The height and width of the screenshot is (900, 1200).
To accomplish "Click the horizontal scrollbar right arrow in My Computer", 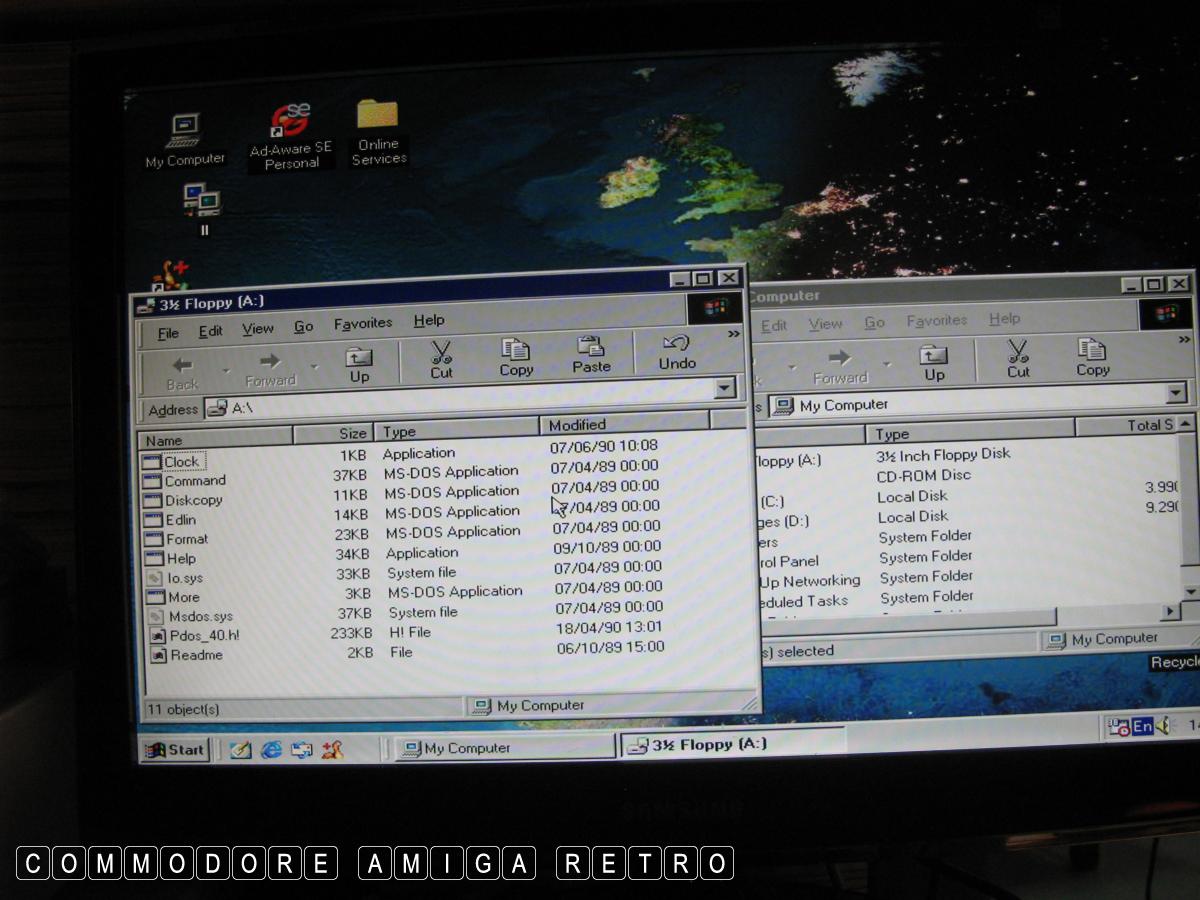I will (1169, 611).
